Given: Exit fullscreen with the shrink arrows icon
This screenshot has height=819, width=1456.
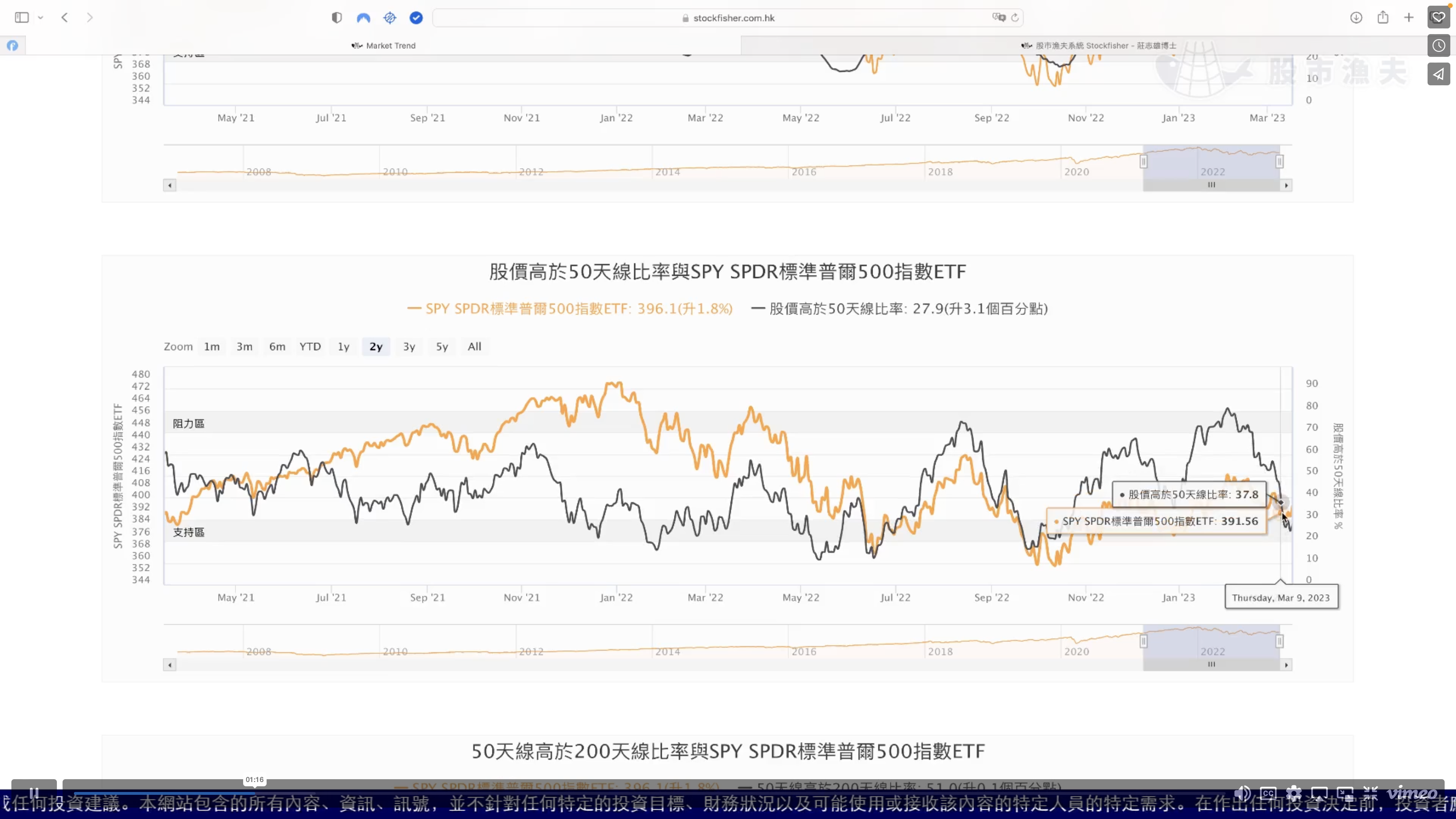Looking at the screenshot, I should pos(1370,793).
